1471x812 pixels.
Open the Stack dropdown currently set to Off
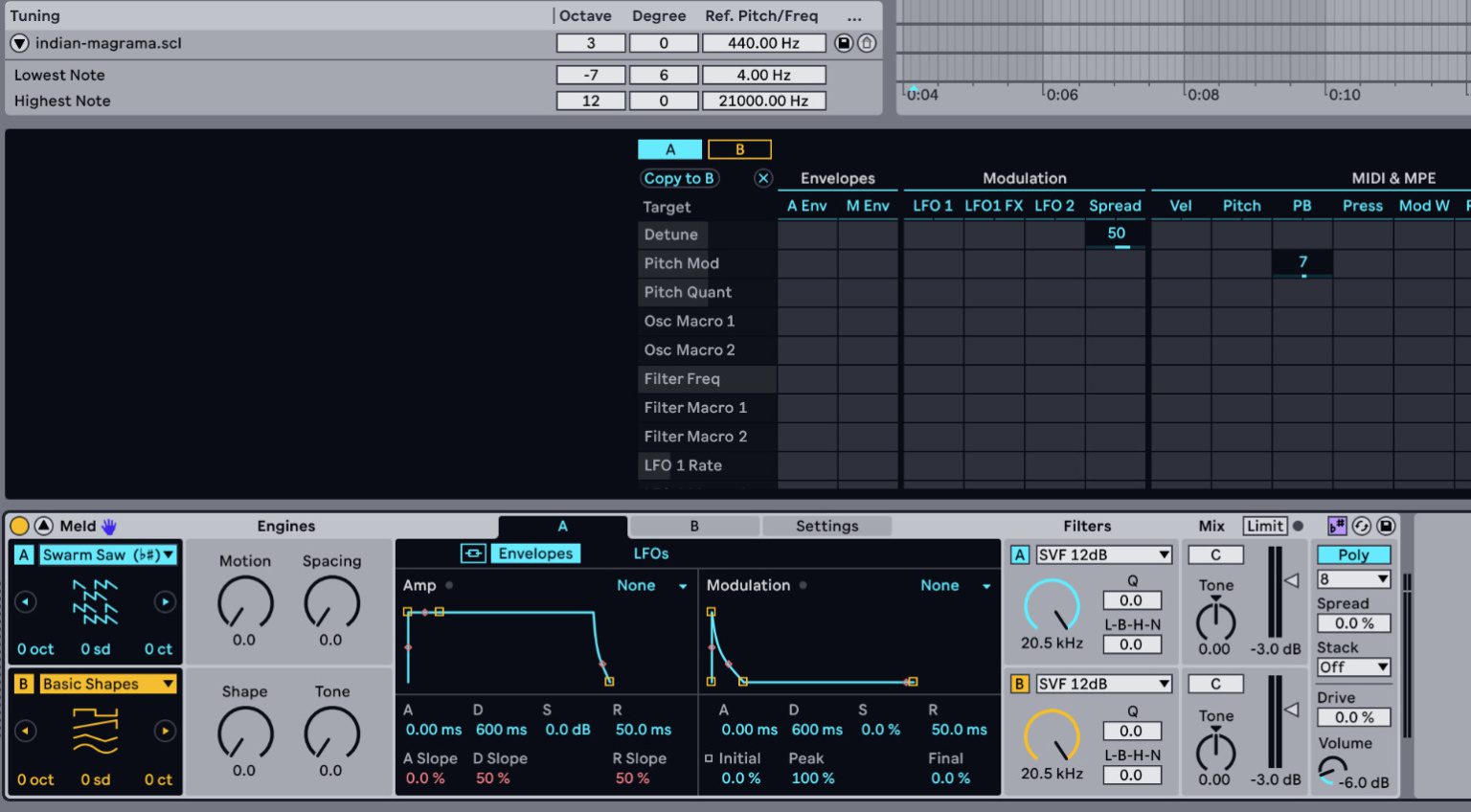pos(1352,667)
